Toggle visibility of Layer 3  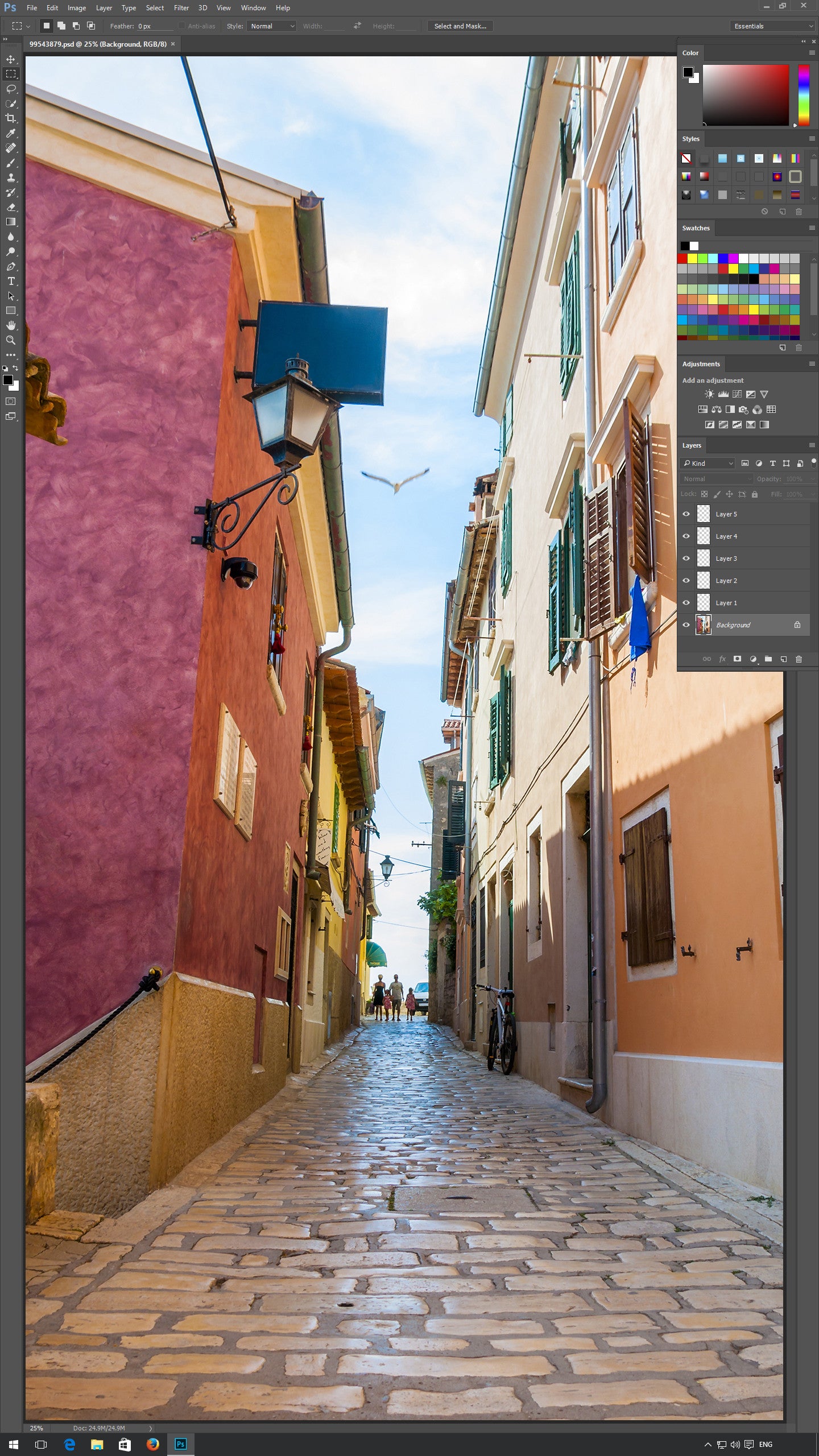point(686,559)
